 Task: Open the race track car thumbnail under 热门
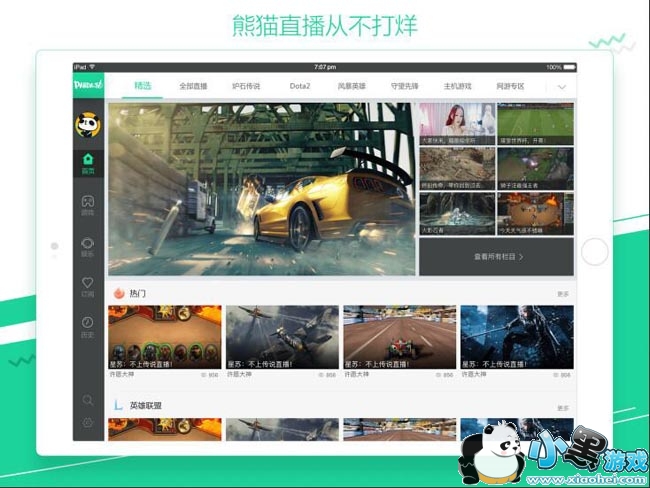tap(400, 337)
